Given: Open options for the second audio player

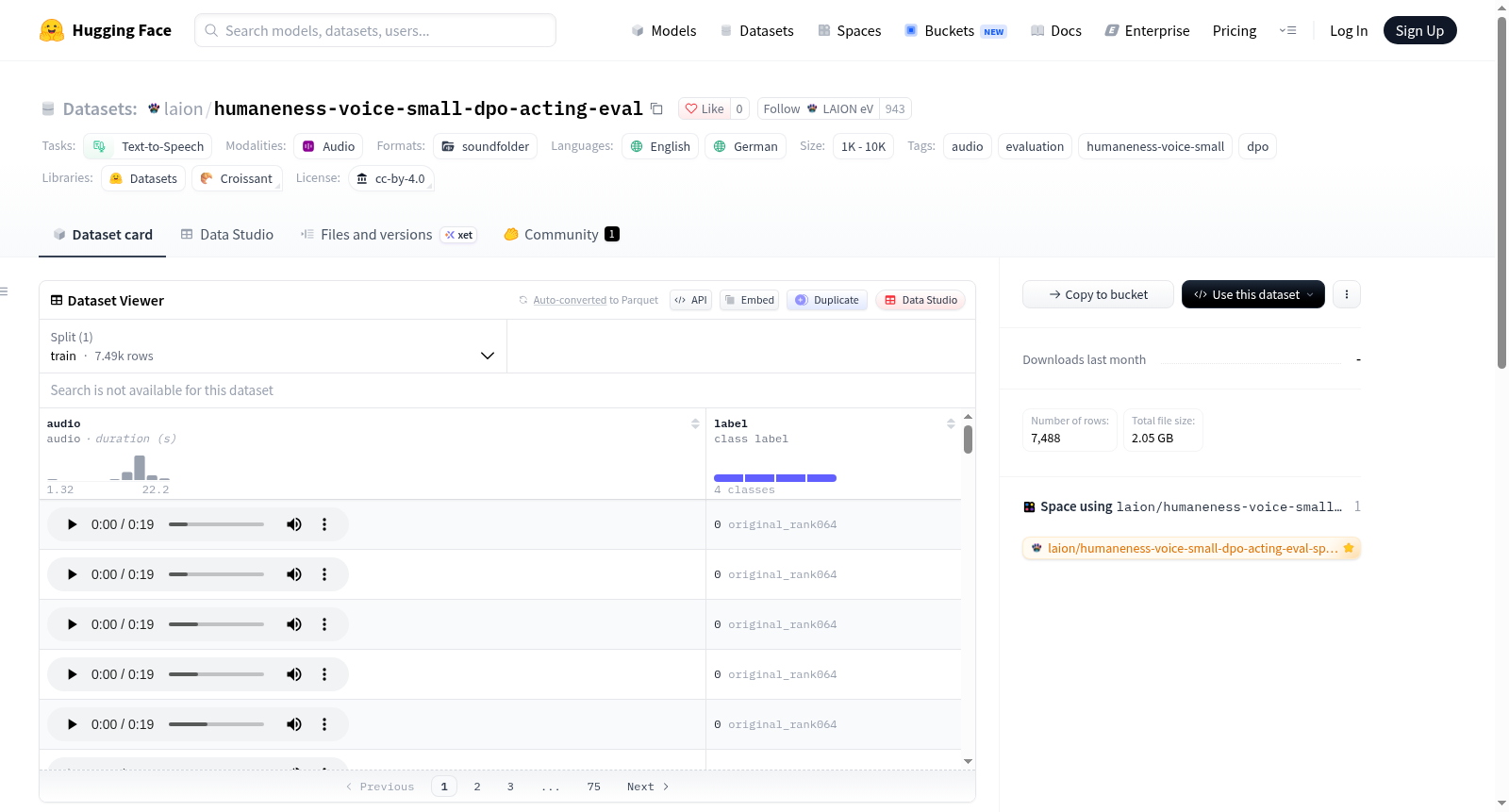Looking at the screenshot, I should (x=324, y=574).
